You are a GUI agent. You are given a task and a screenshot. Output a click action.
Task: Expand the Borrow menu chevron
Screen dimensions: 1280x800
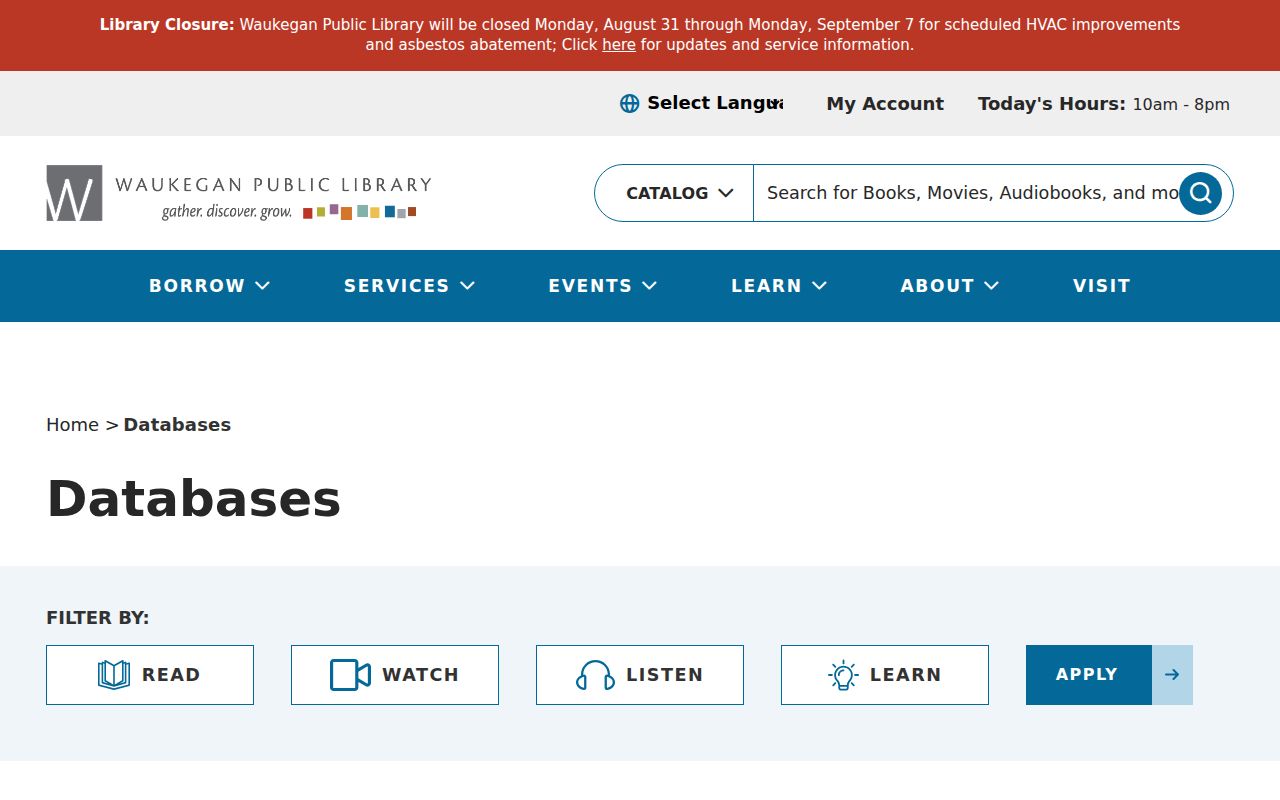263,286
